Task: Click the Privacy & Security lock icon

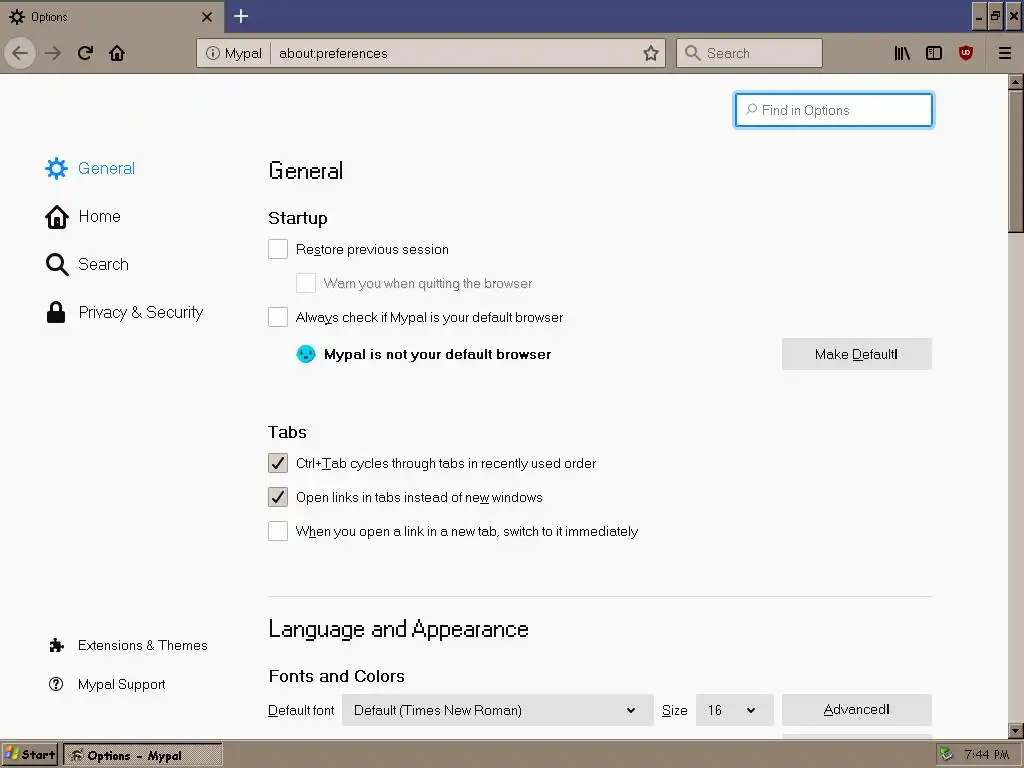Action: pyautogui.click(x=56, y=312)
